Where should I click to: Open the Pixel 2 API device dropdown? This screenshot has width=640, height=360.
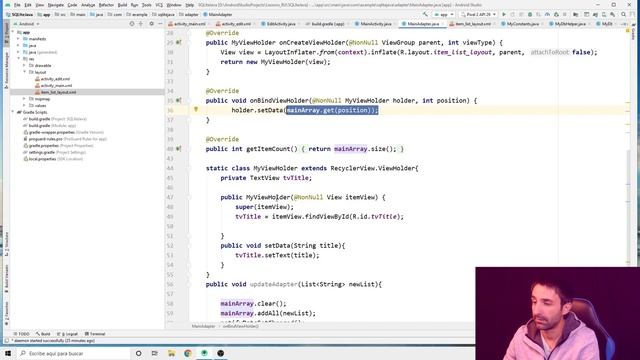click(x=478, y=14)
